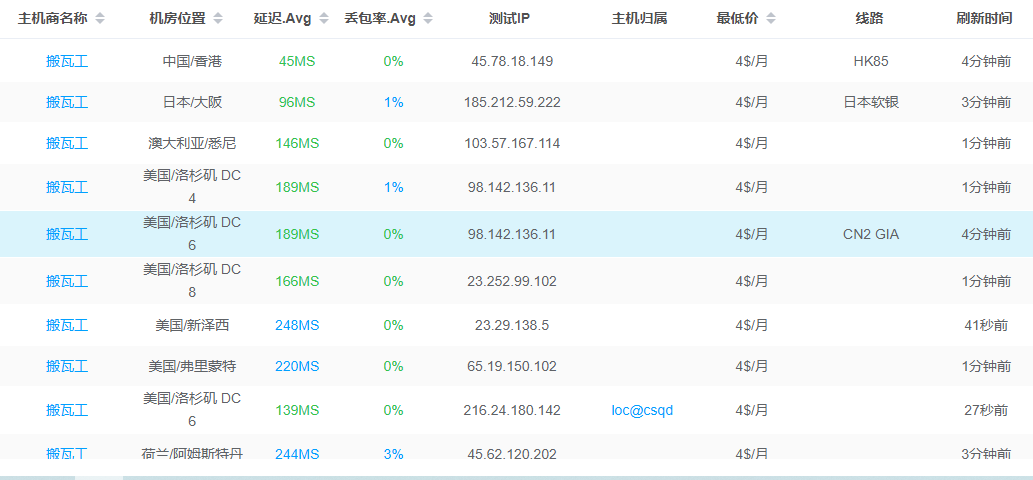Click the HK85 线路 cell
Screen dimensions: 1033x480
(x=870, y=61)
